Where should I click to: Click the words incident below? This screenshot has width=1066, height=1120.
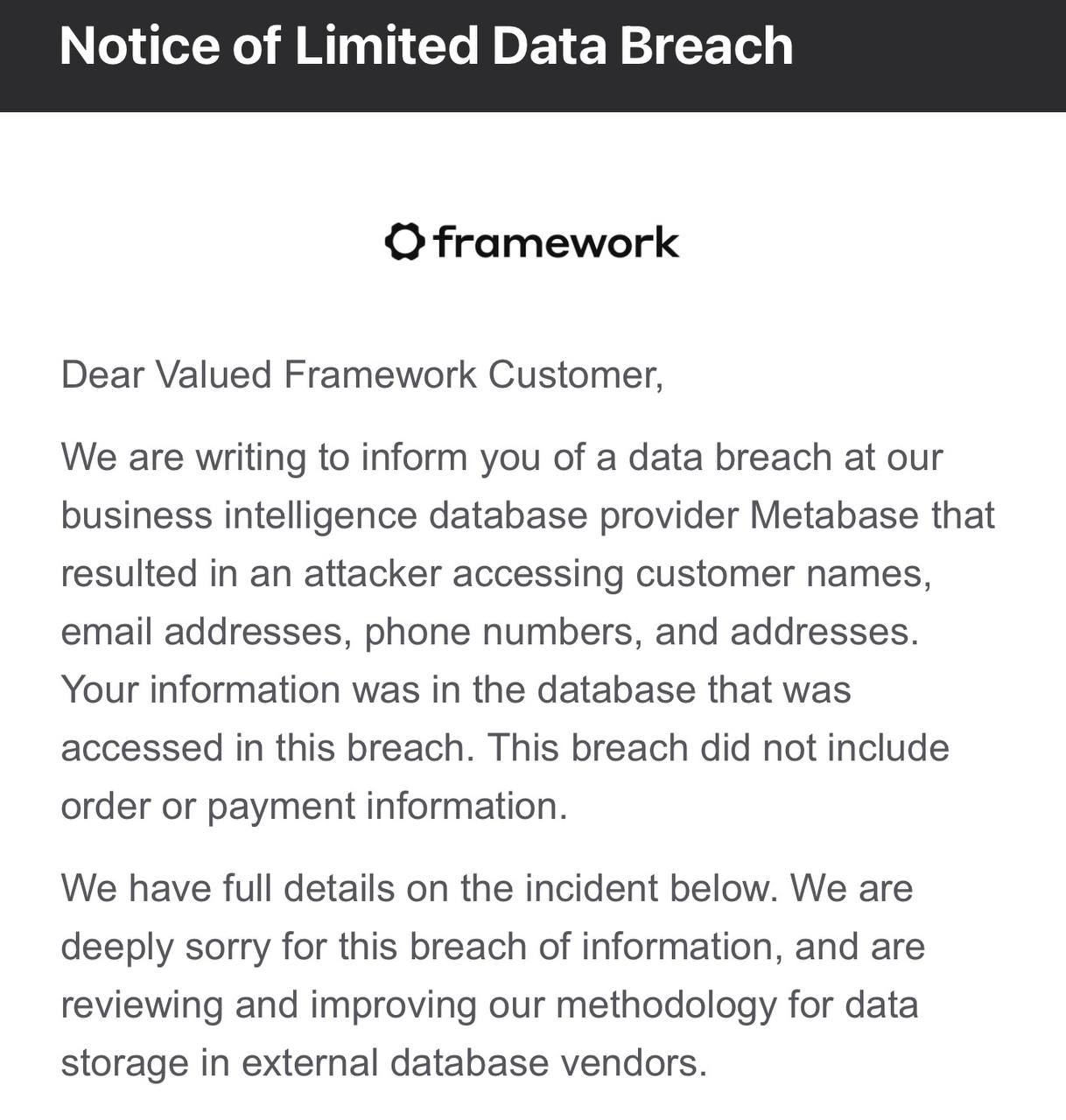click(x=651, y=889)
